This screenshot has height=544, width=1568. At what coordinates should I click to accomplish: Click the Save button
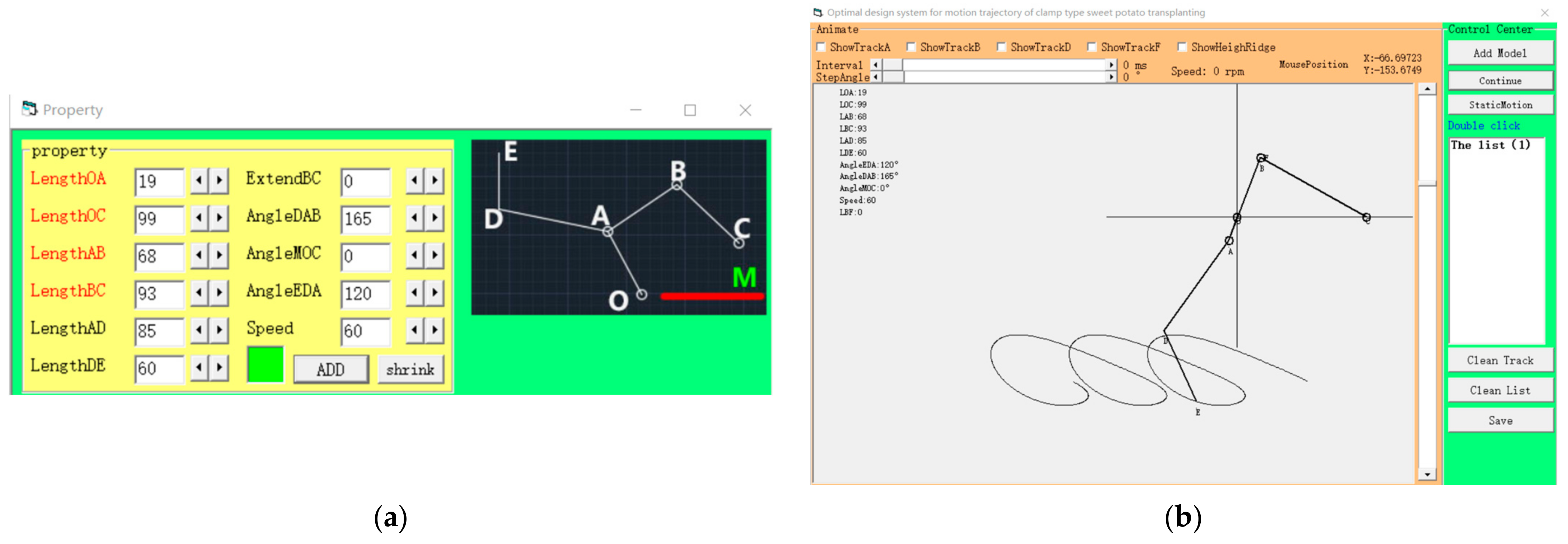click(1499, 420)
